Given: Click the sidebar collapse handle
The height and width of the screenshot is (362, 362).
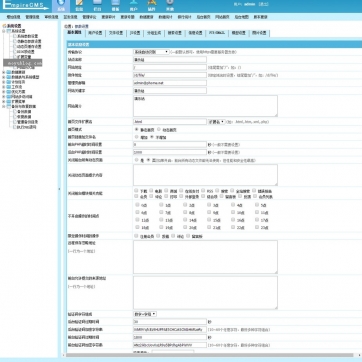Looking at the screenshot, I should point(59,189).
